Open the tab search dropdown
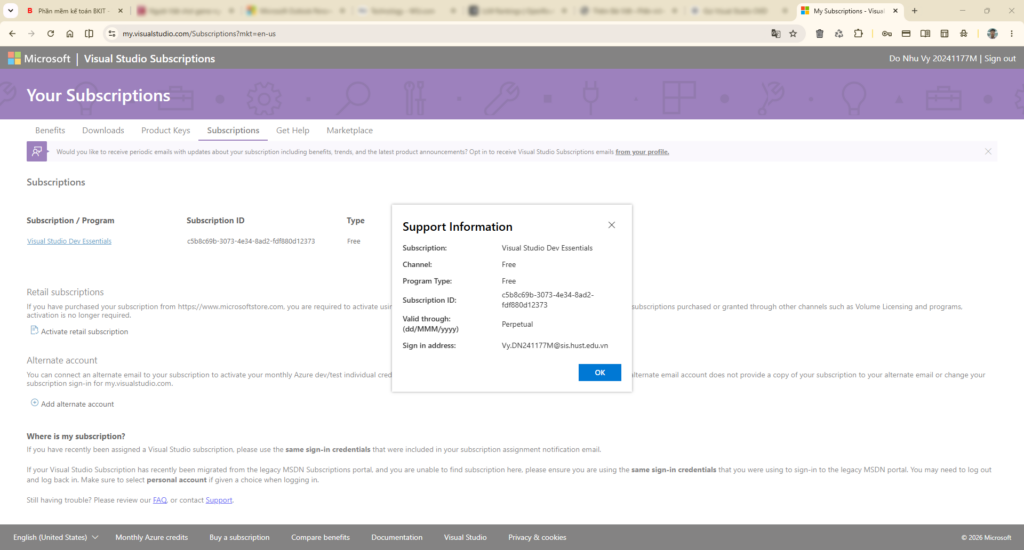Image resolution: width=1024 pixels, height=550 pixels. (10, 10)
